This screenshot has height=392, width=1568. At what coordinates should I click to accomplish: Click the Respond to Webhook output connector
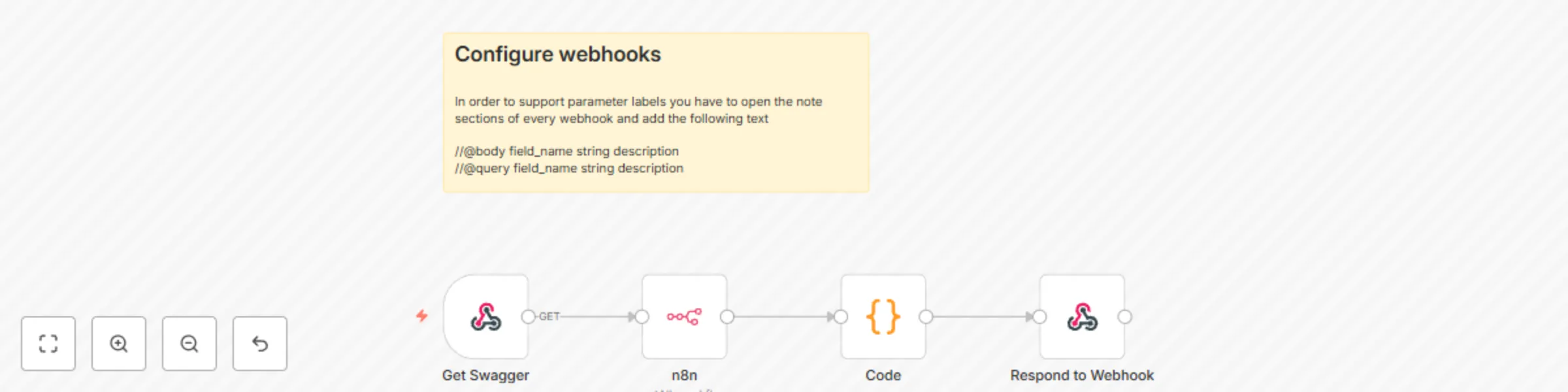pos(1124,317)
